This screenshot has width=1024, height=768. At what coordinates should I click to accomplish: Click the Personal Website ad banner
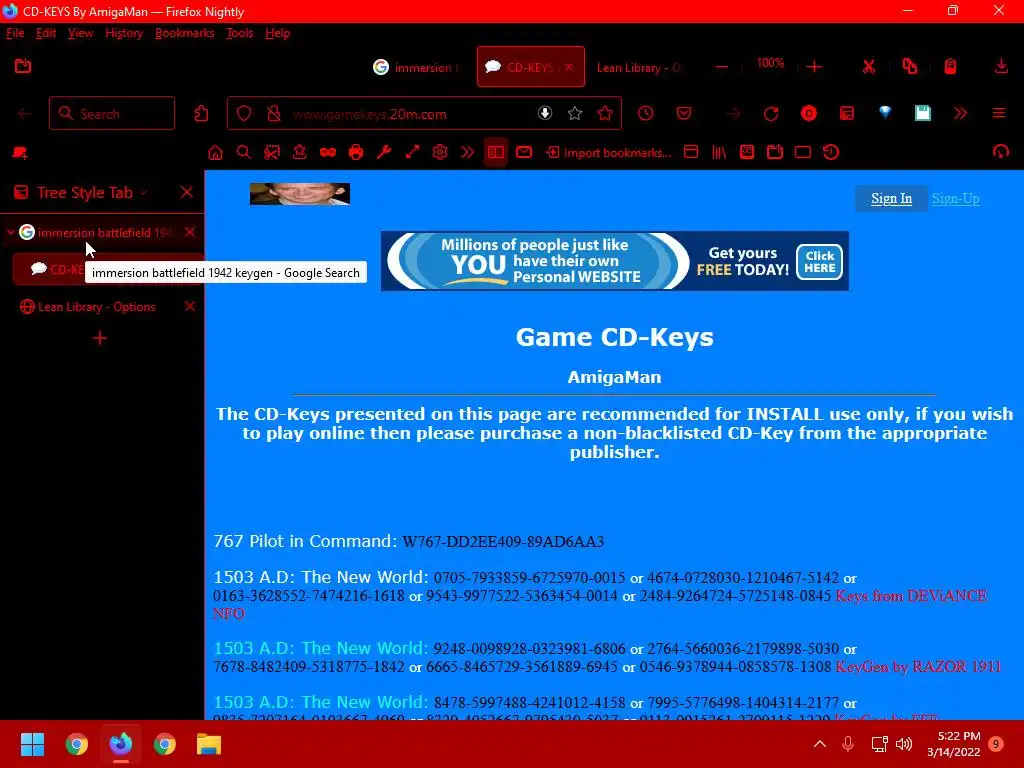click(615, 261)
